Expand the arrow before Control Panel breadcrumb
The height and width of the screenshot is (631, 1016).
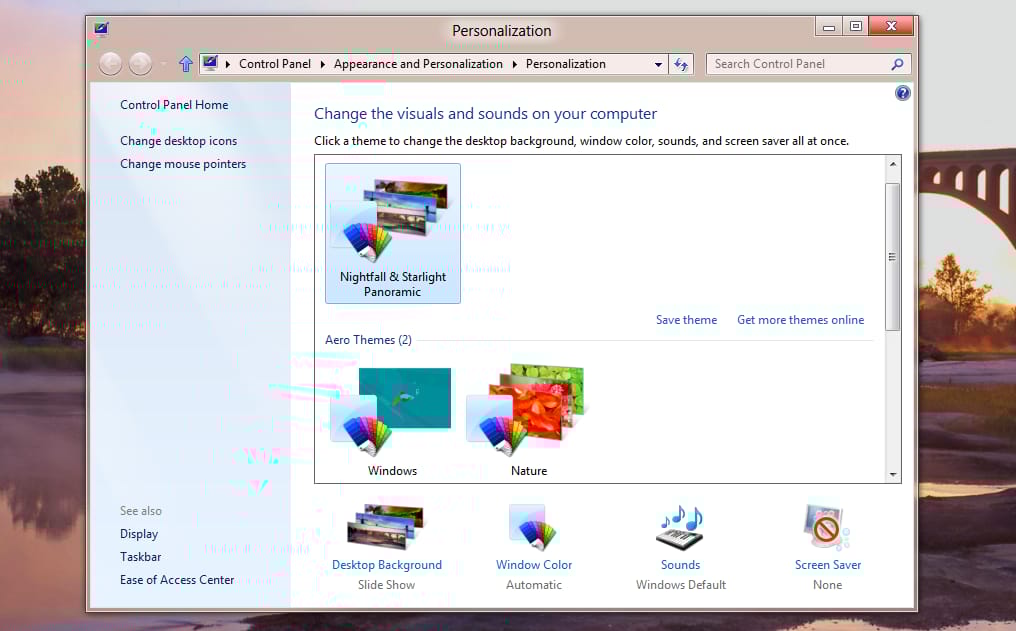pos(227,63)
